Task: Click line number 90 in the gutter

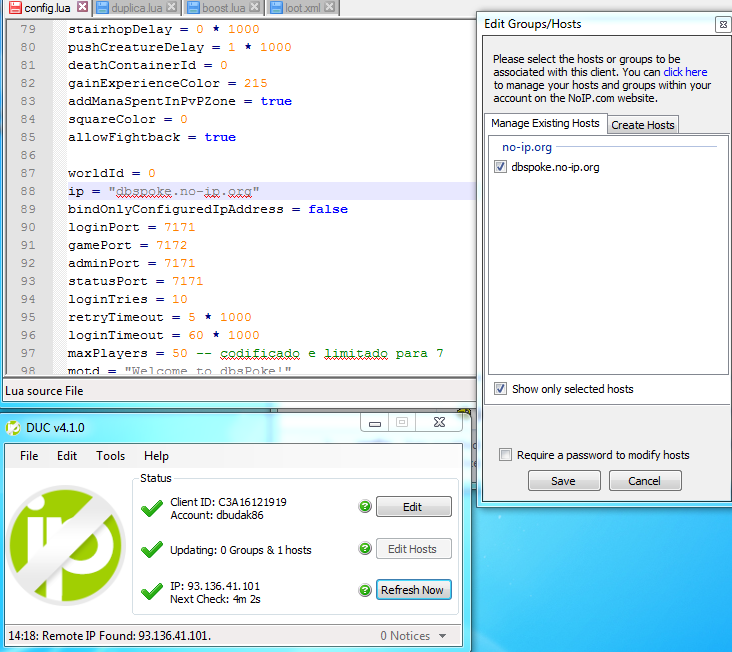Action: [28, 227]
